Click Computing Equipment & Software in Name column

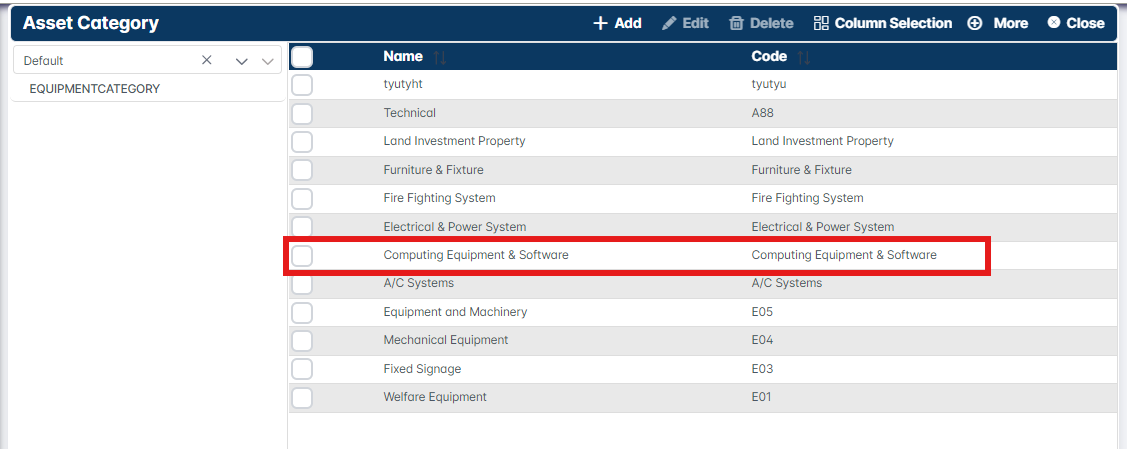pos(476,254)
